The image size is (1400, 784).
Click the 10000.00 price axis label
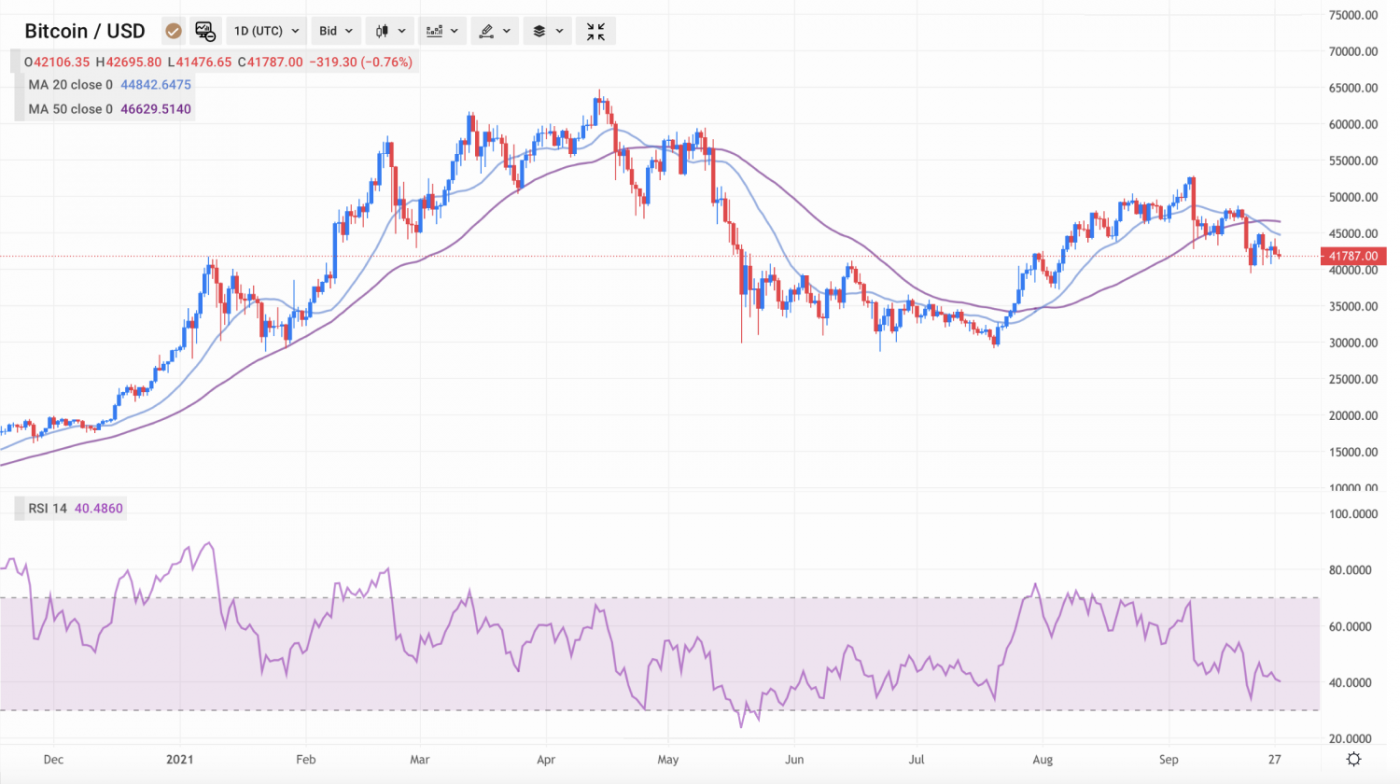pyautogui.click(x=1354, y=488)
